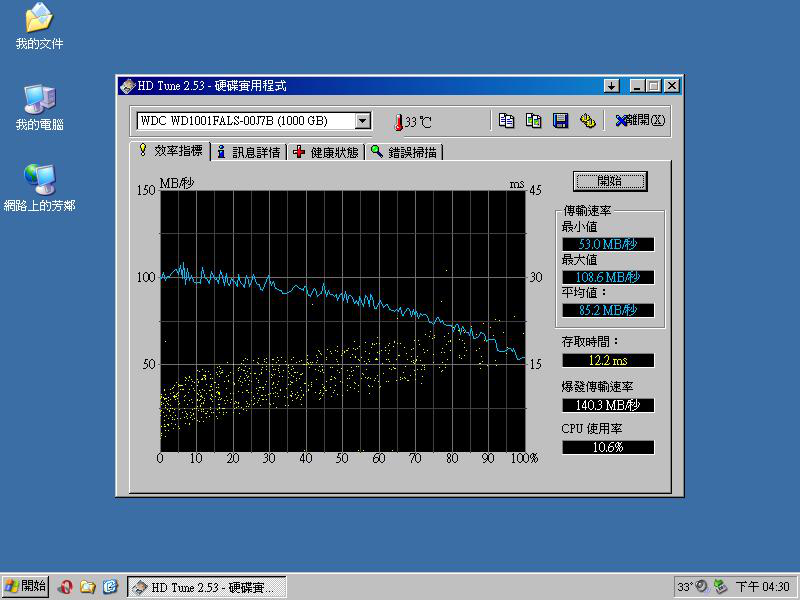Open 我的文件 desktop folder icon
Image resolution: width=800 pixels, height=600 pixels.
(39, 27)
